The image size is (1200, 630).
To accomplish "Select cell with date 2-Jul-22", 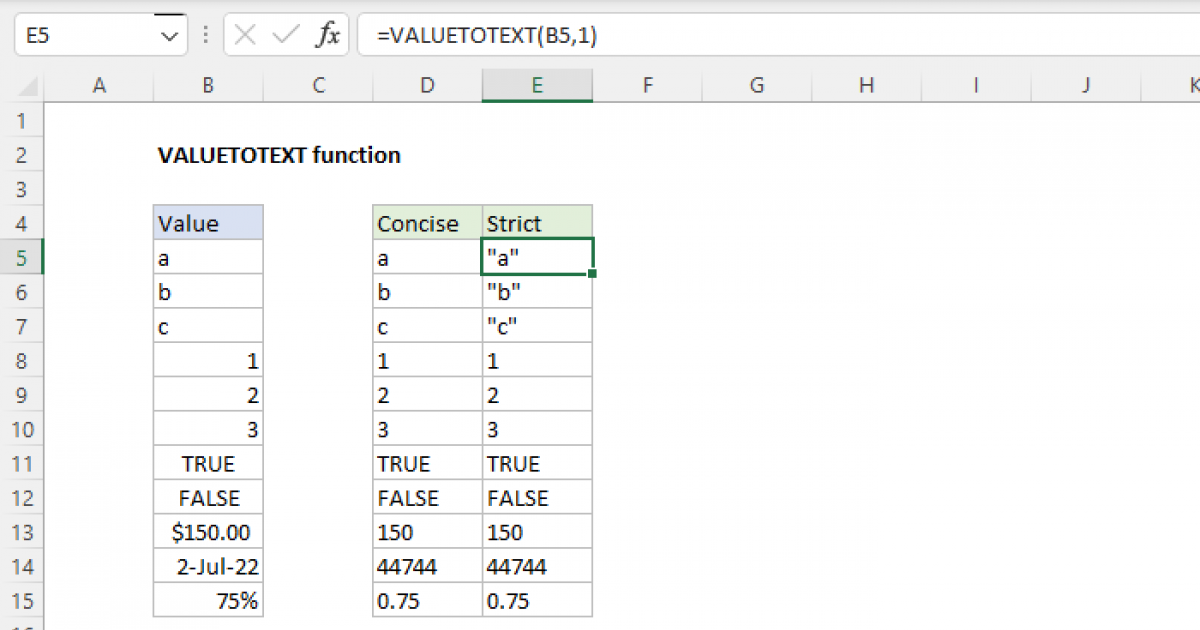I will pyautogui.click(x=208, y=567).
